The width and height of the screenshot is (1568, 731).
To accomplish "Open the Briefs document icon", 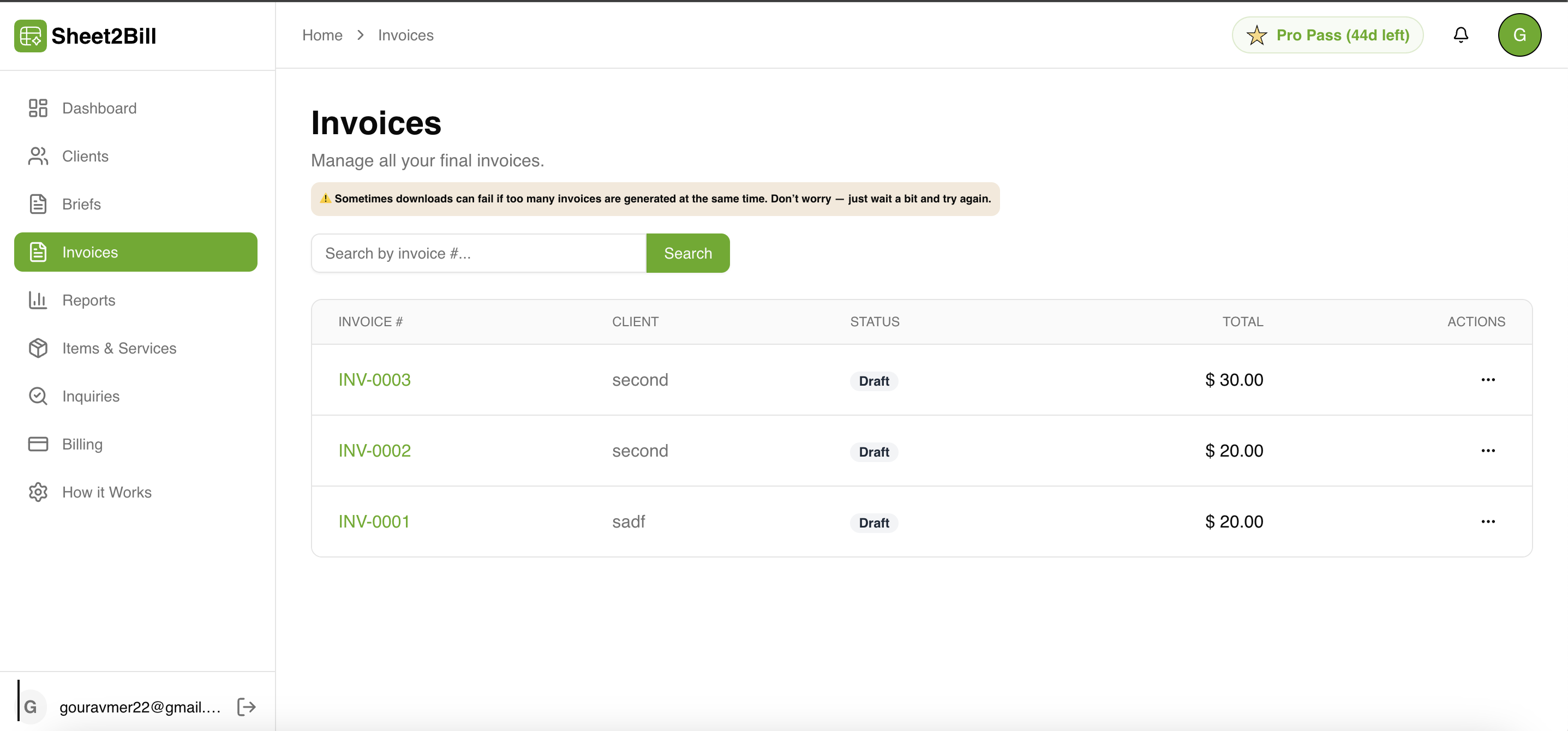I will [x=38, y=204].
